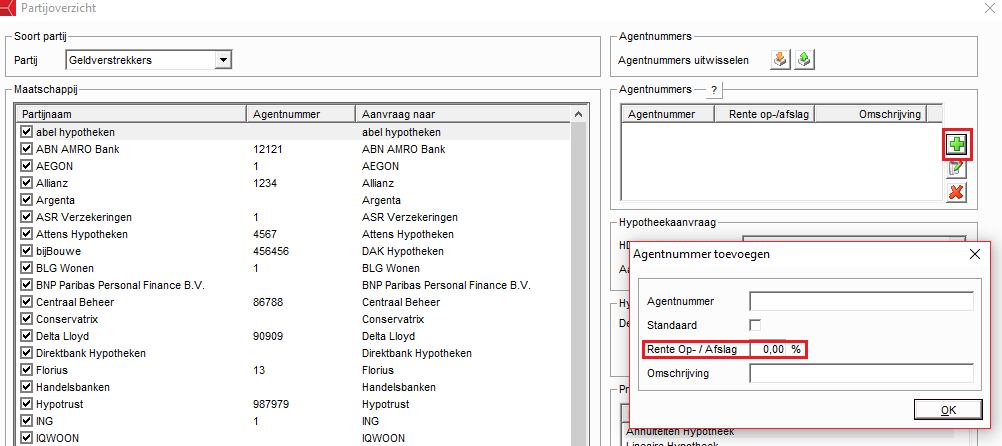Screen dimensions: 1002x446
Task: Select agent number 987979
Action: click(271, 404)
